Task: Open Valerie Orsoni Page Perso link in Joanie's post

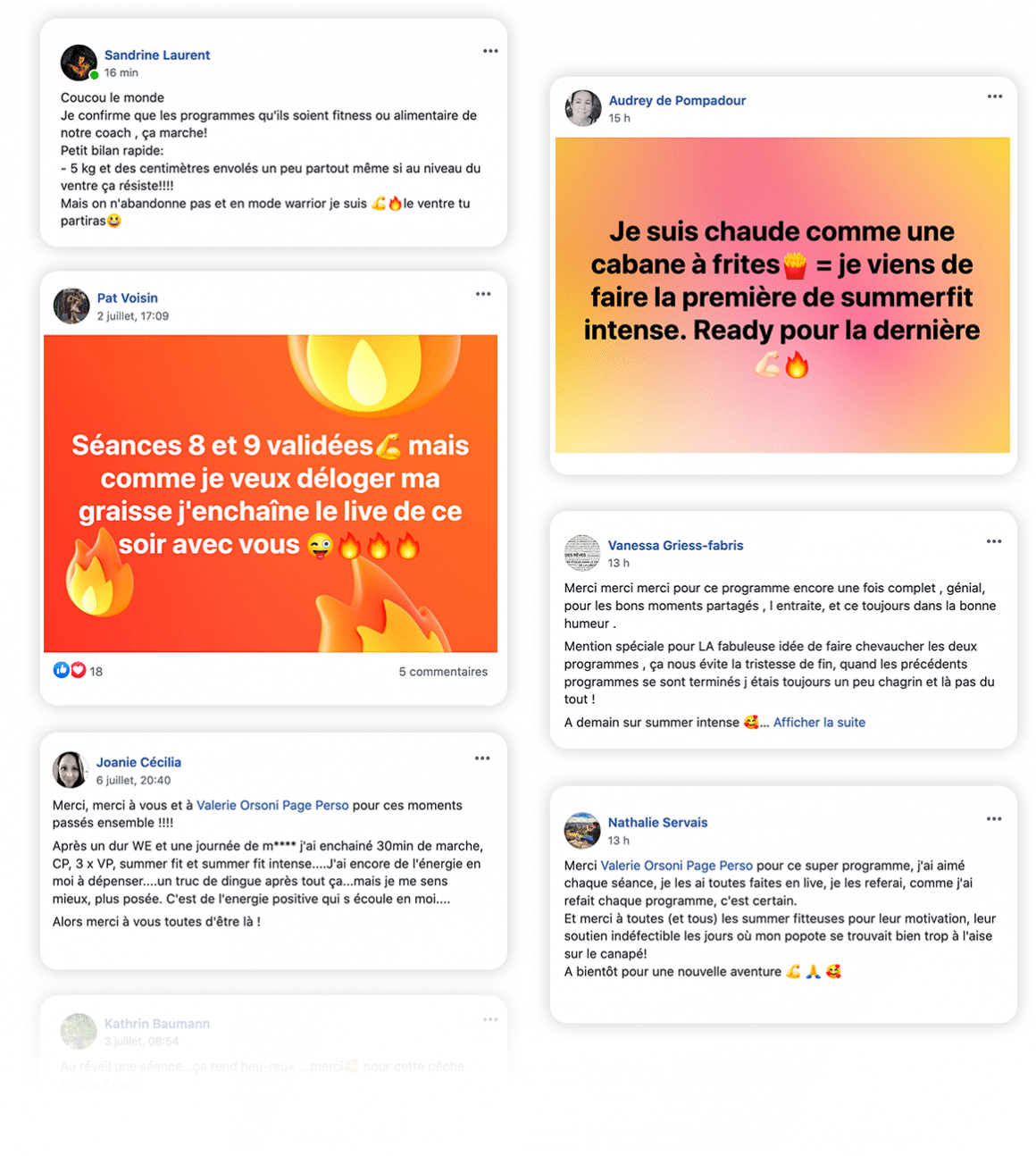Action: 272,805
